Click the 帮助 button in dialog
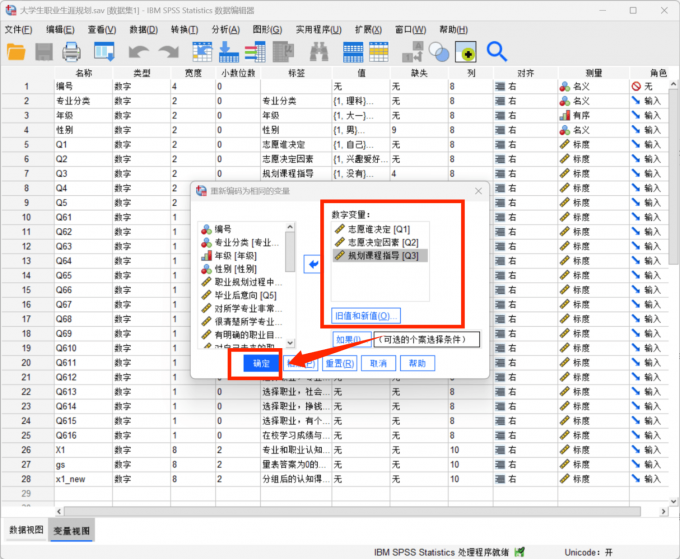This screenshot has width=680, height=559. (x=417, y=363)
